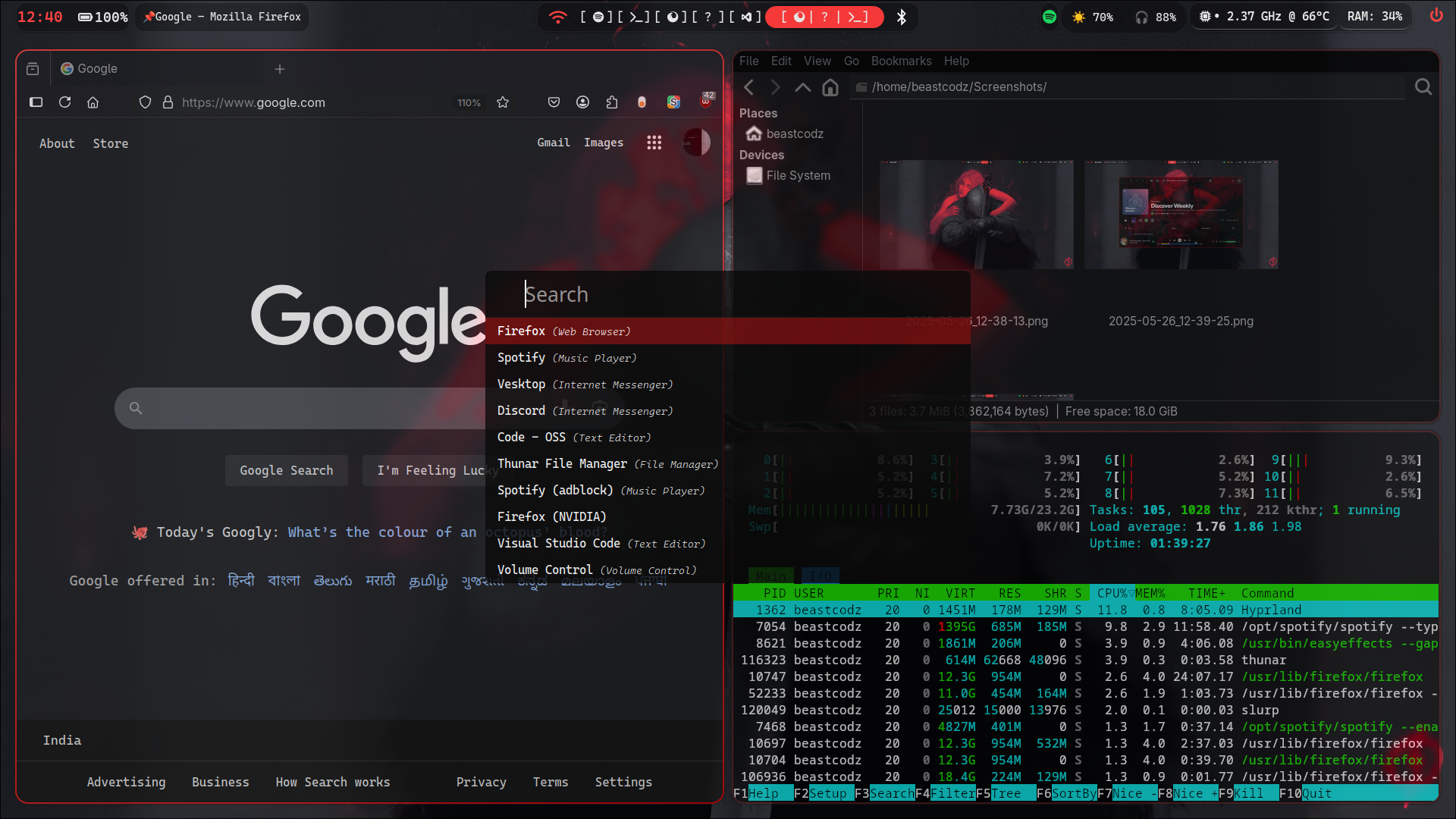This screenshot has height=819, width=1456.
Task: Launch Vesktop from launcher list
Action: point(728,384)
